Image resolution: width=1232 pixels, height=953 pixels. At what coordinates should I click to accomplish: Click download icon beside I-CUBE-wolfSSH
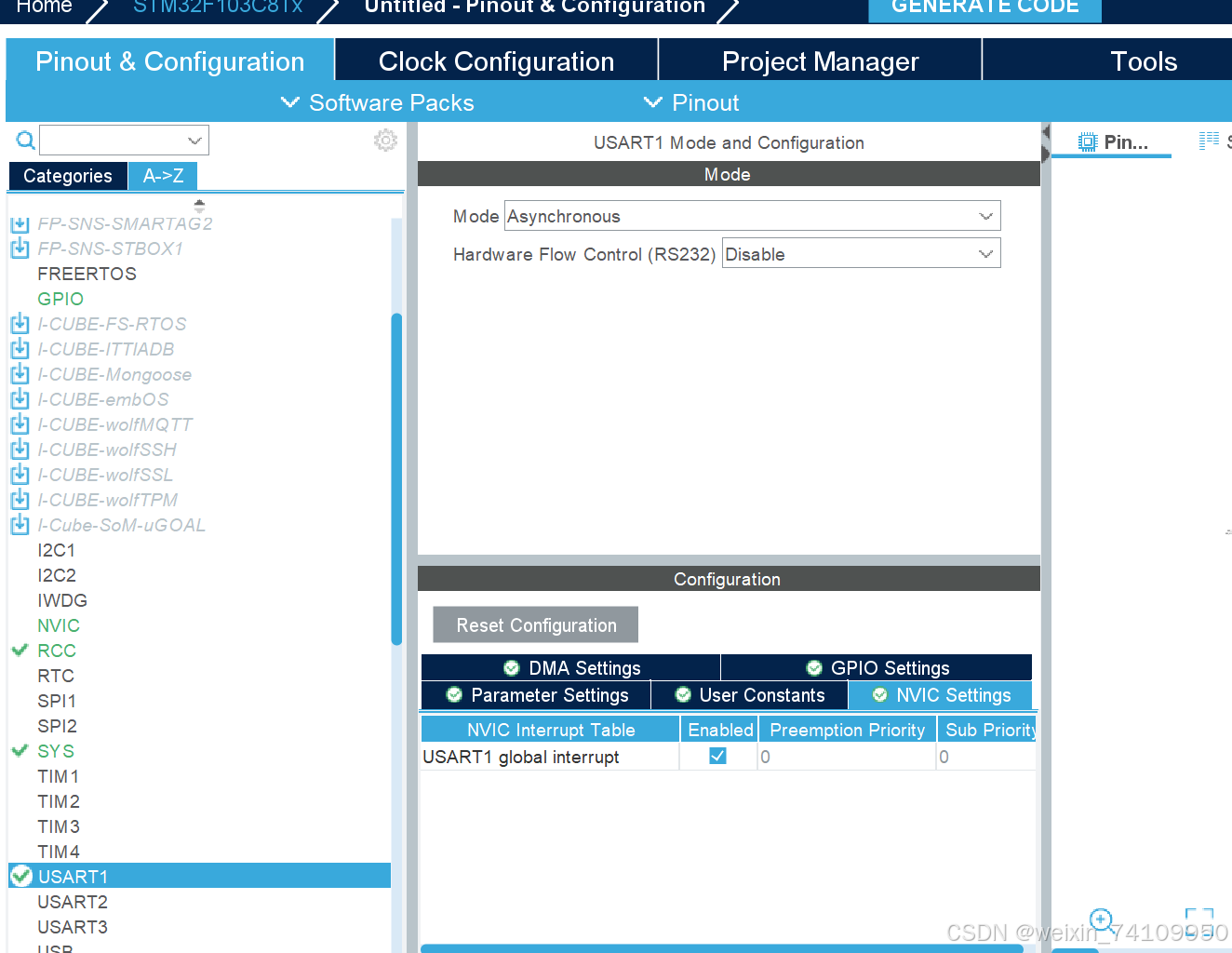(20, 450)
